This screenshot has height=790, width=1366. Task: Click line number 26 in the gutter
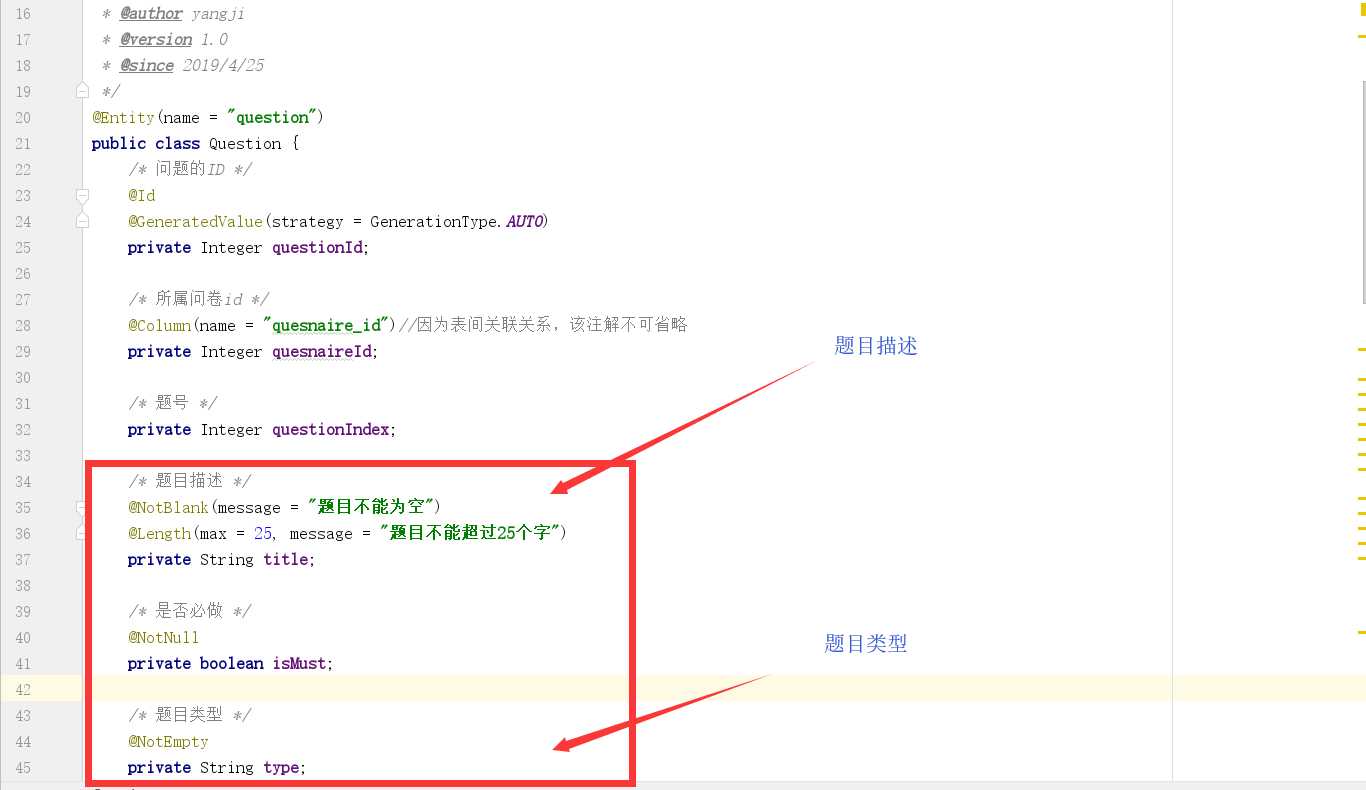click(x=23, y=273)
